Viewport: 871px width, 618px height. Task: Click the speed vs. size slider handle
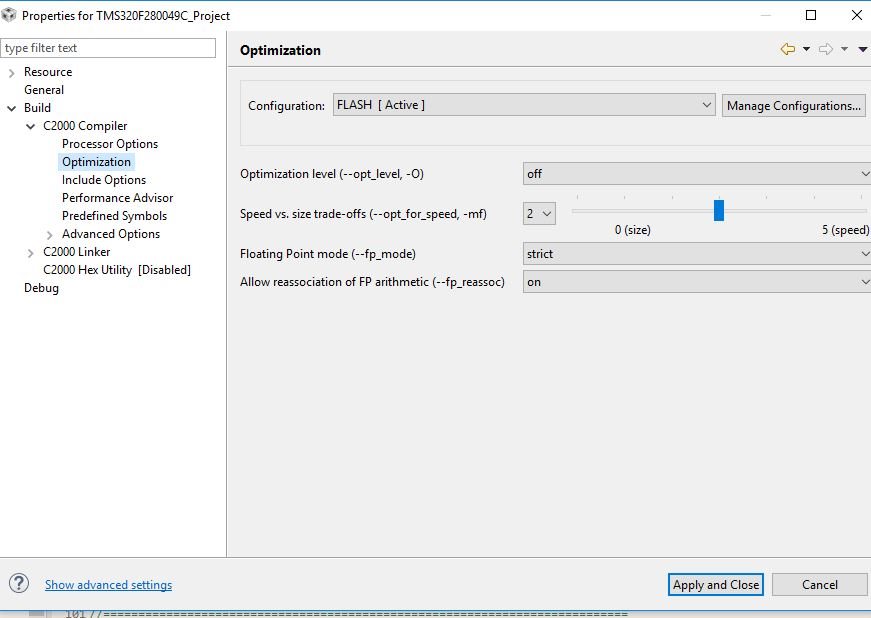(719, 210)
